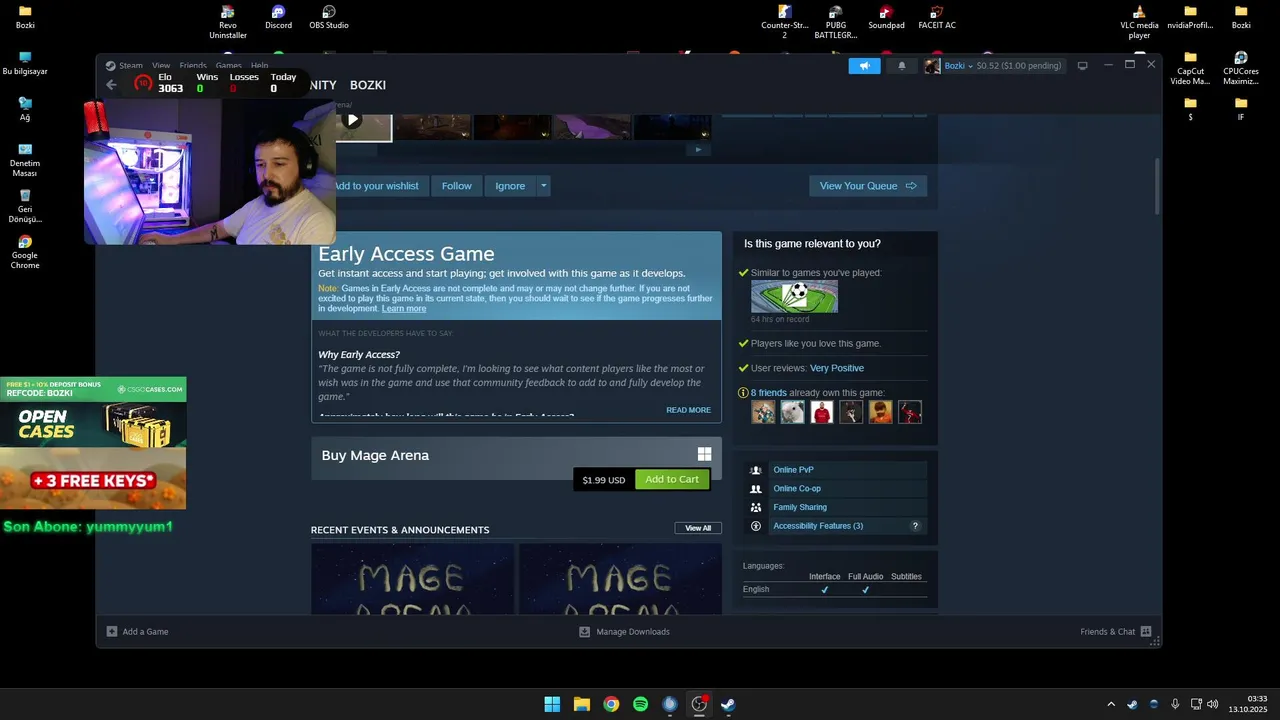Go back with the Steam back arrow
Image resolution: width=1280 pixels, height=720 pixels.
click(x=111, y=85)
